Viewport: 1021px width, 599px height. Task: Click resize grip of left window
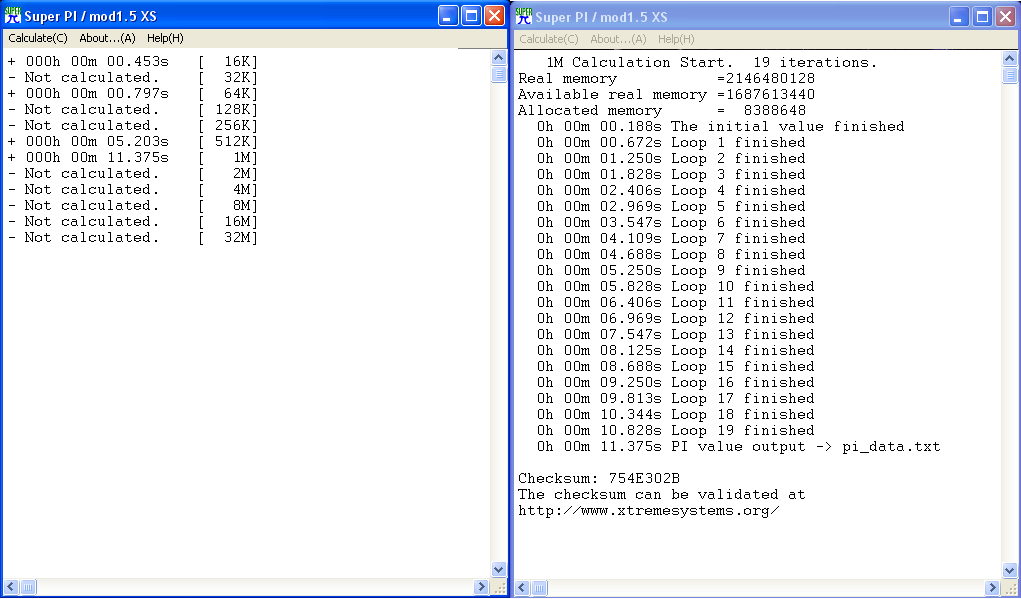(499, 587)
